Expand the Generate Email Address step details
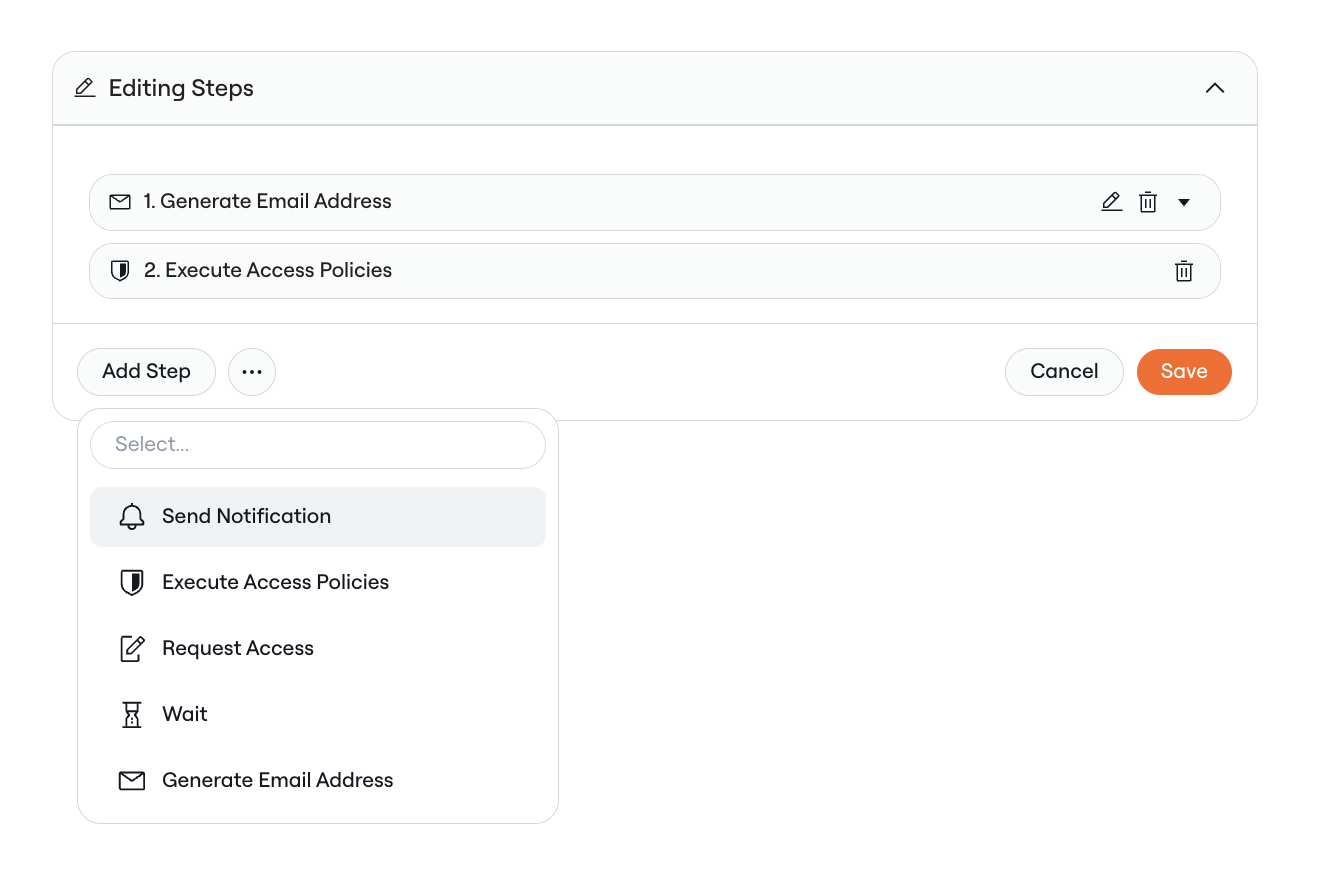 (x=1184, y=202)
